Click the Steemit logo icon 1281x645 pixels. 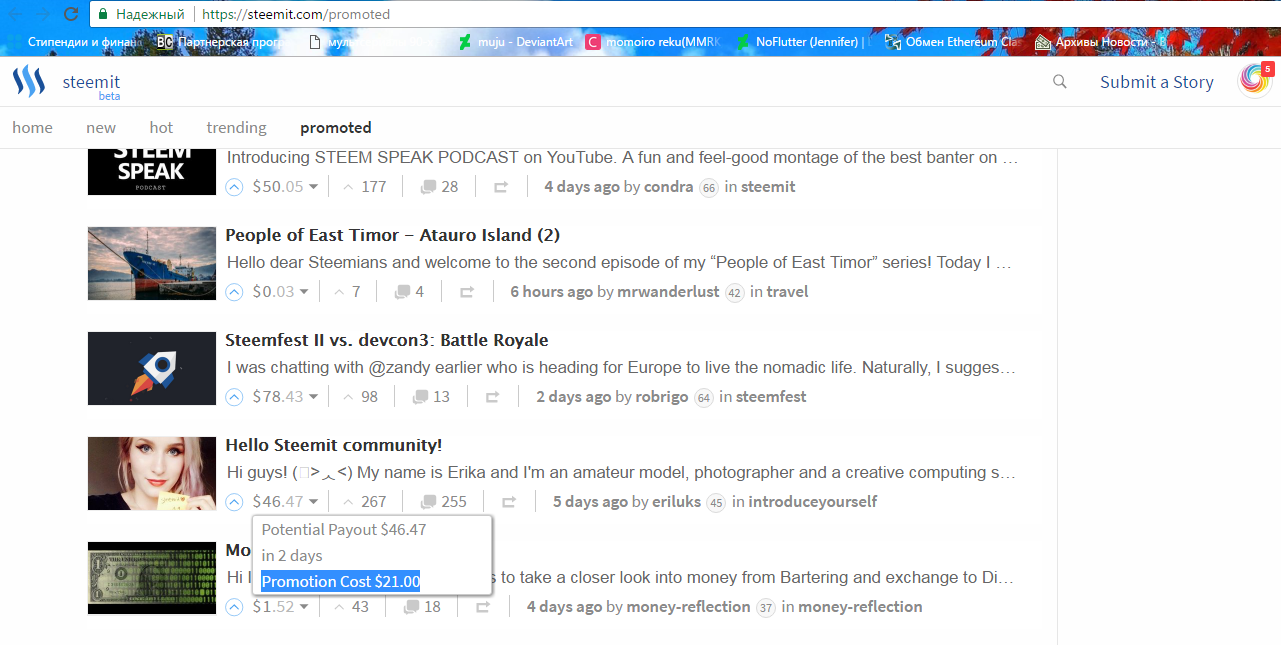[29, 82]
